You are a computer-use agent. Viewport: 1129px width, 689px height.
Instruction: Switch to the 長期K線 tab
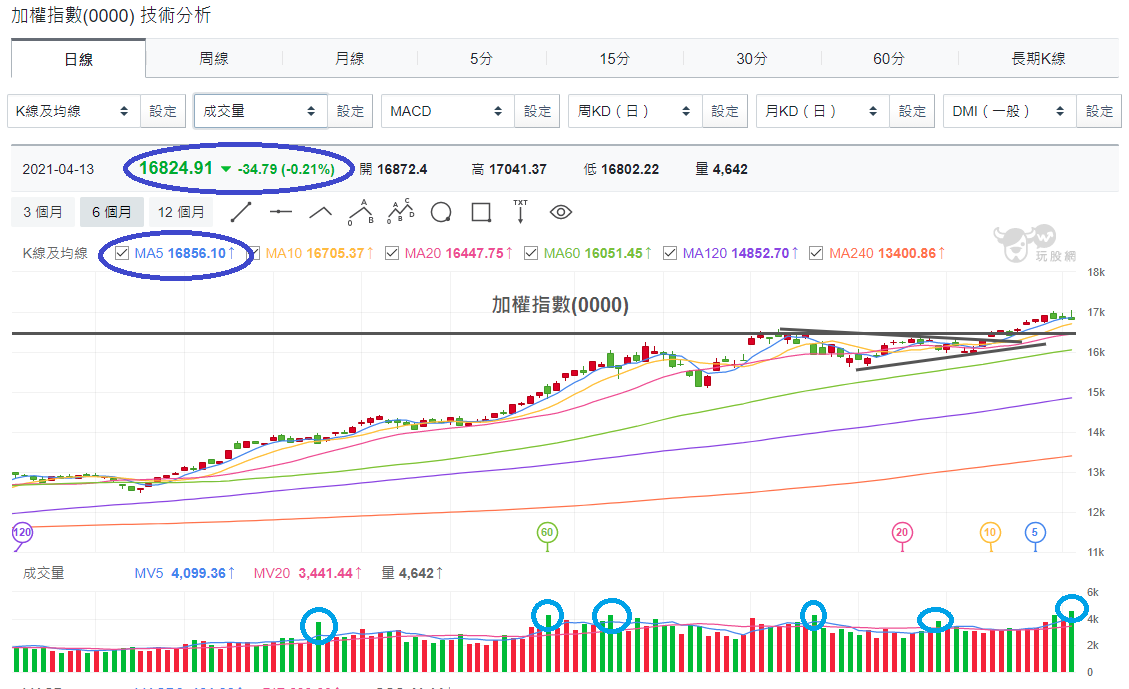tap(1038, 58)
